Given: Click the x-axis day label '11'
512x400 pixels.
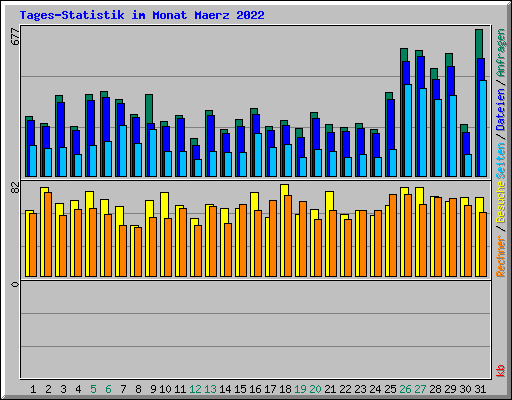Looking at the screenshot, I should [180, 389].
